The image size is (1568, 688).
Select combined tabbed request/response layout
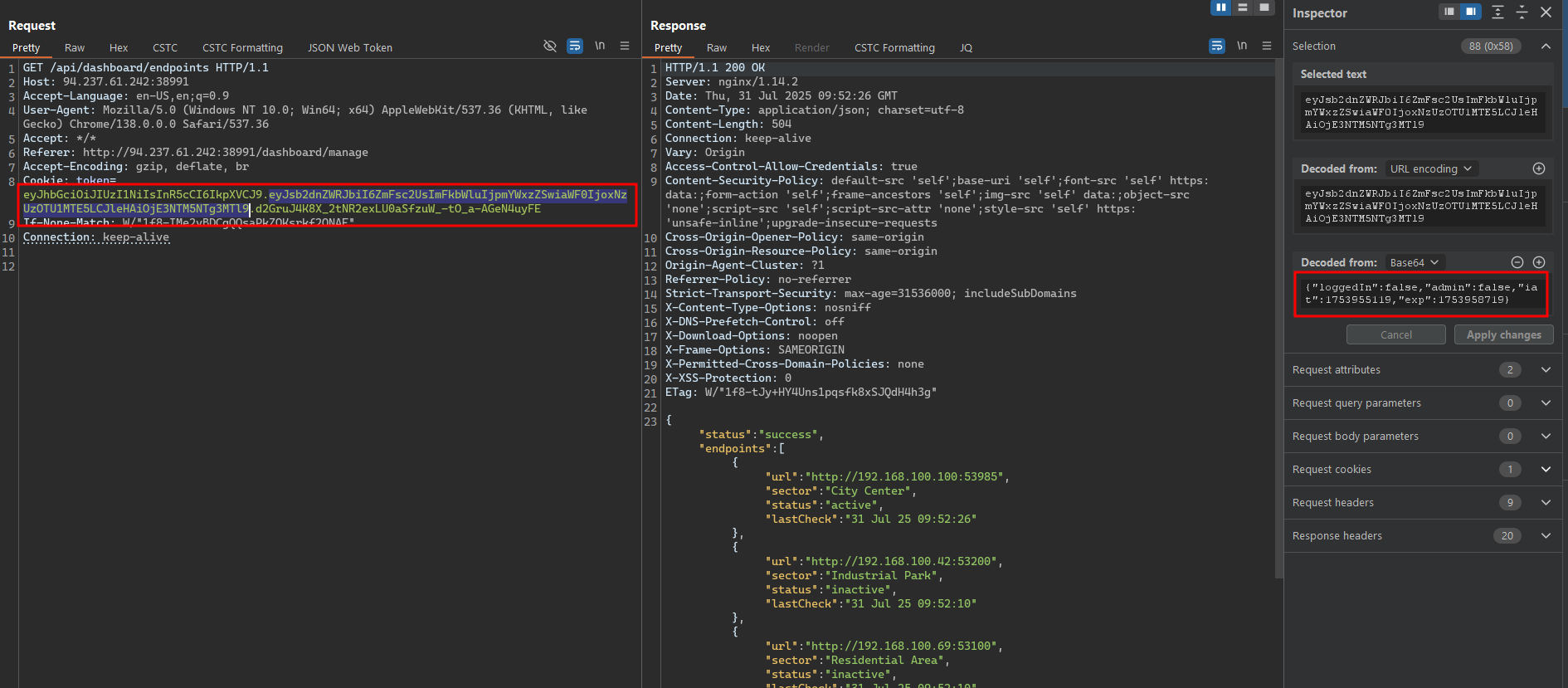coord(1264,7)
